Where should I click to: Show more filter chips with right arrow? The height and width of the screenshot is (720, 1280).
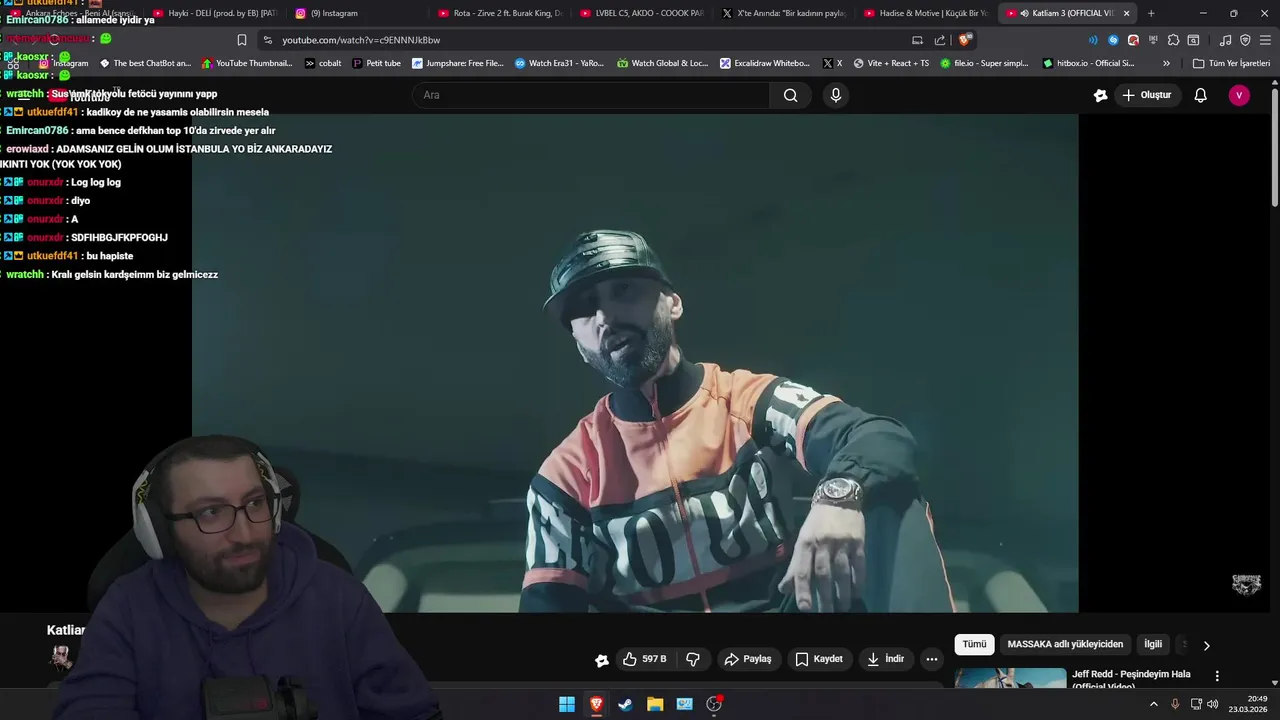point(1206,645)
